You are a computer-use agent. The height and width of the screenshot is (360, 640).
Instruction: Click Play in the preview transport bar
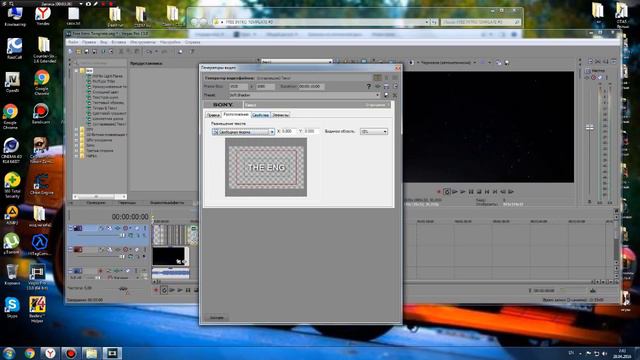pos(463,191)
